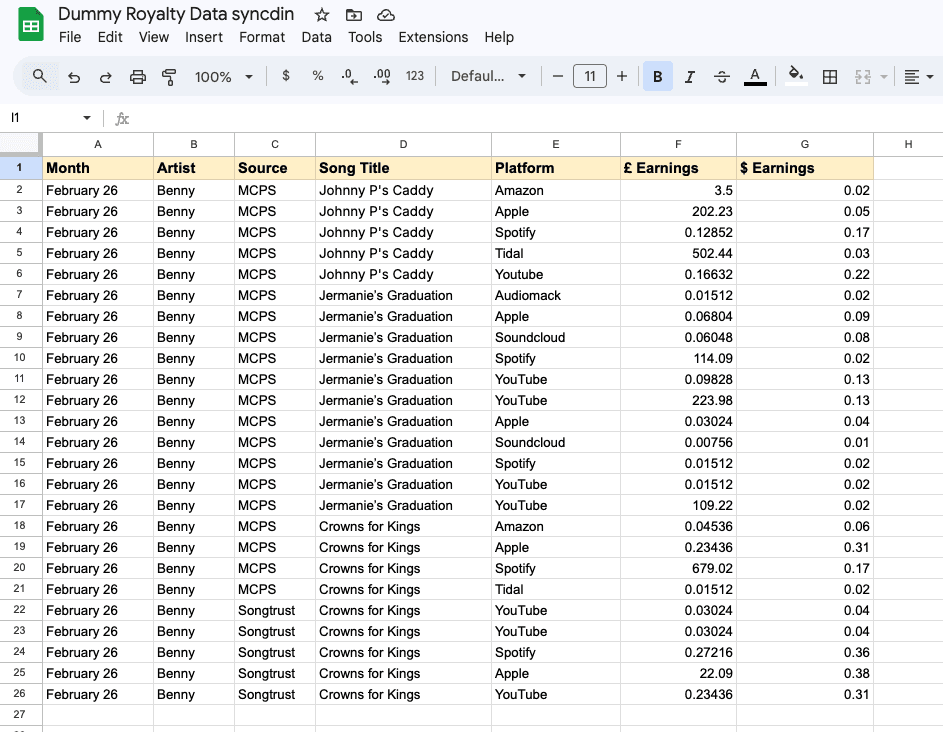Check the cloud document status icon

point(385,15)
